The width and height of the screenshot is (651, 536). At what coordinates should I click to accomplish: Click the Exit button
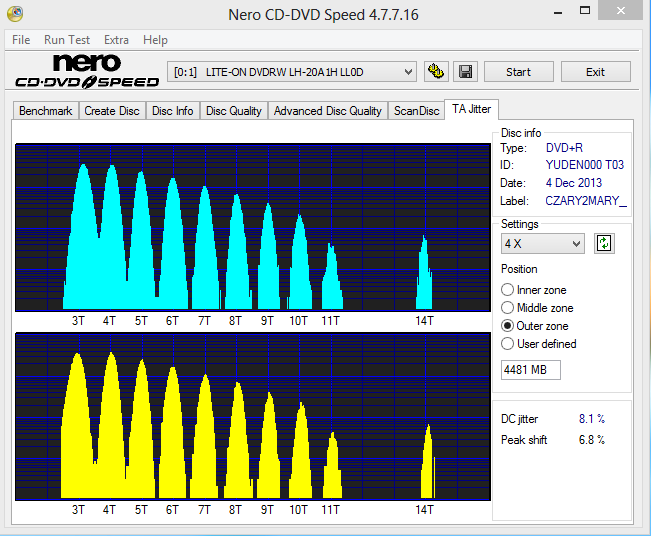[595, 72]
